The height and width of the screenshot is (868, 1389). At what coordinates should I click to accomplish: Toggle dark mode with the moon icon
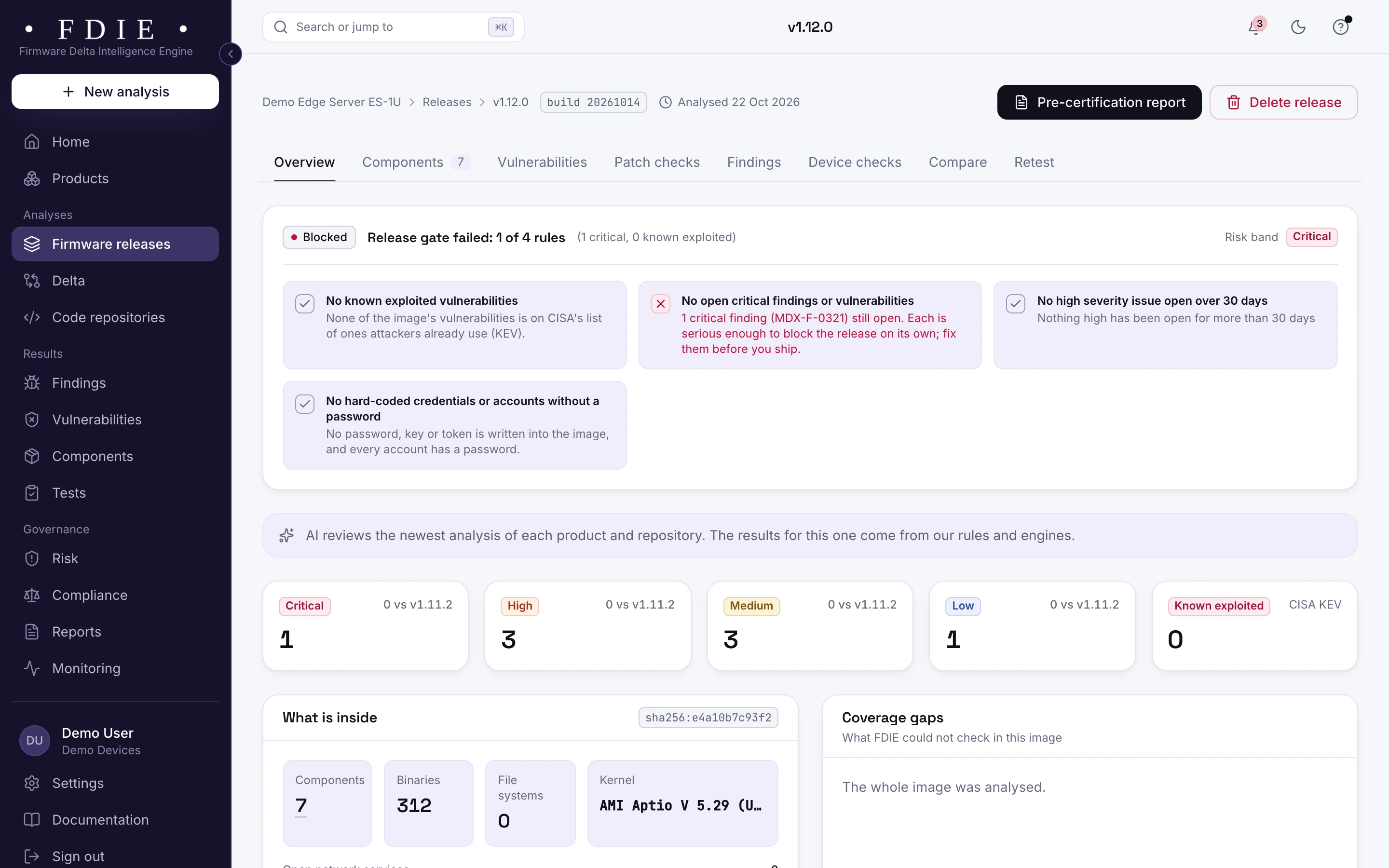pyautogui.click(x=1298, y=27)
